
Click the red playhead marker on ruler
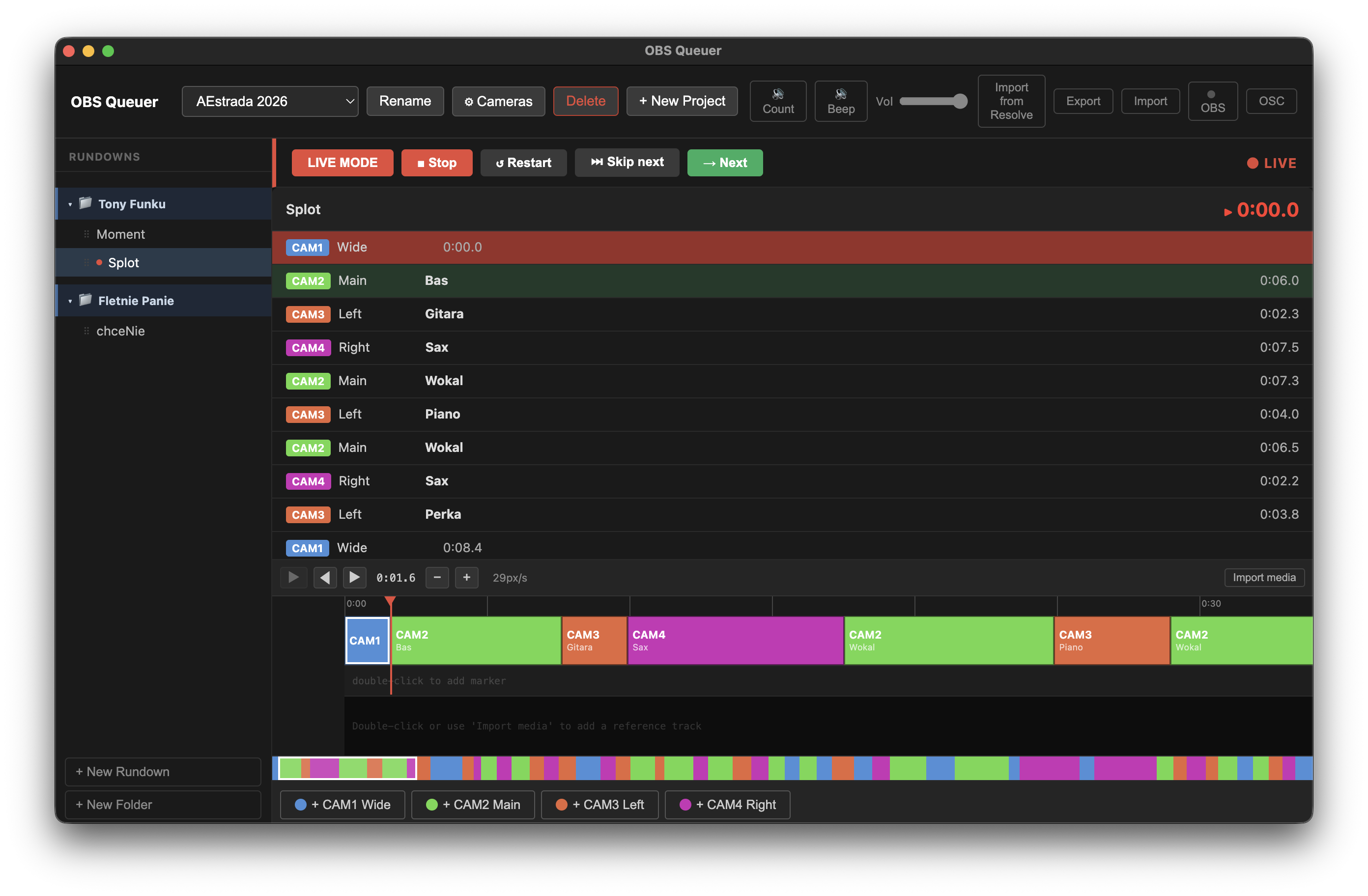(390, 602)
